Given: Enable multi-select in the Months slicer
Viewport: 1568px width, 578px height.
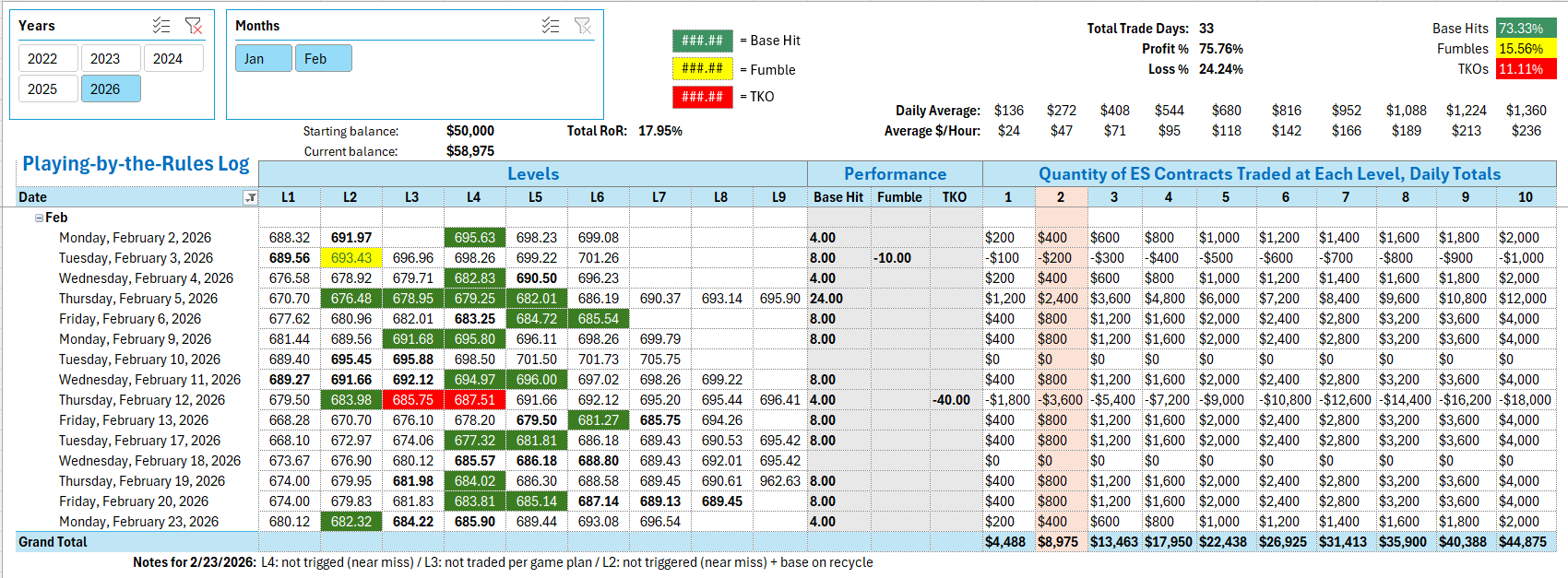Looking at the screenshot, I should 551,26.
